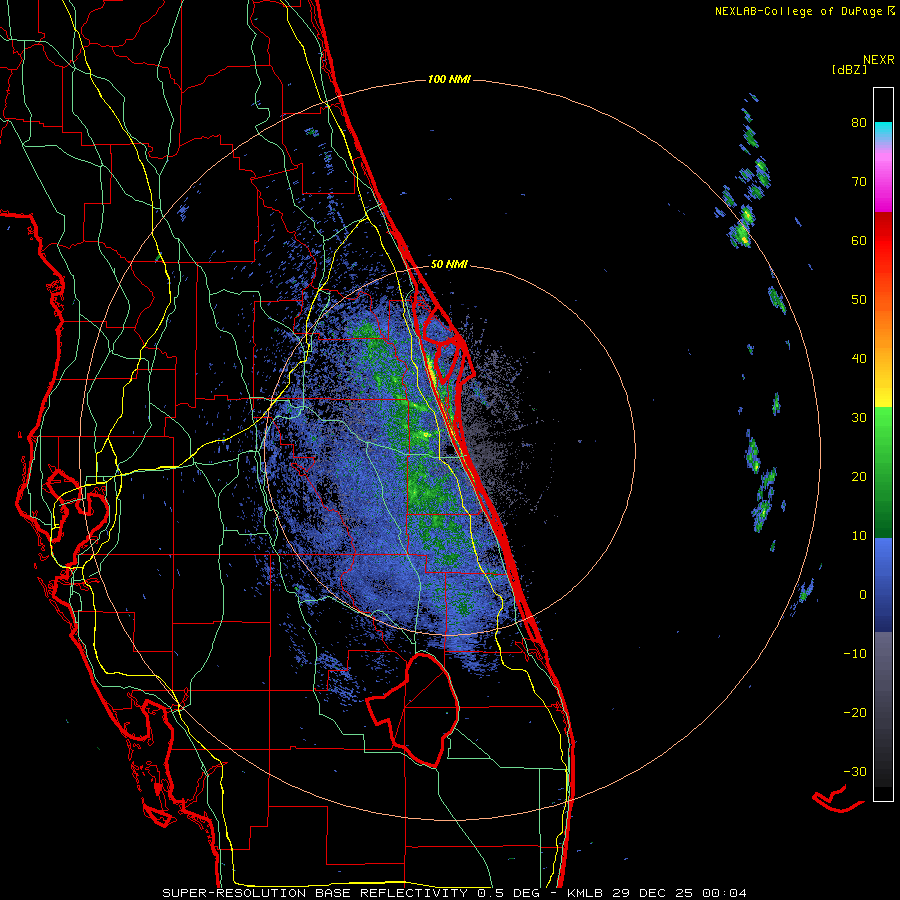The height and width of the screenshot is (900, 900).
Task: Select the -10 value on the dBZ scale
Action: (855, 654)
